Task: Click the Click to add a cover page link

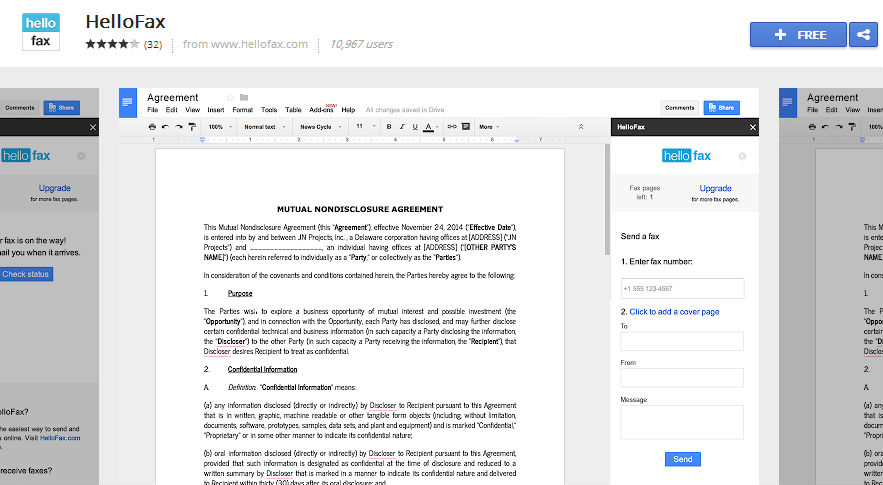Action: point(674,312)
